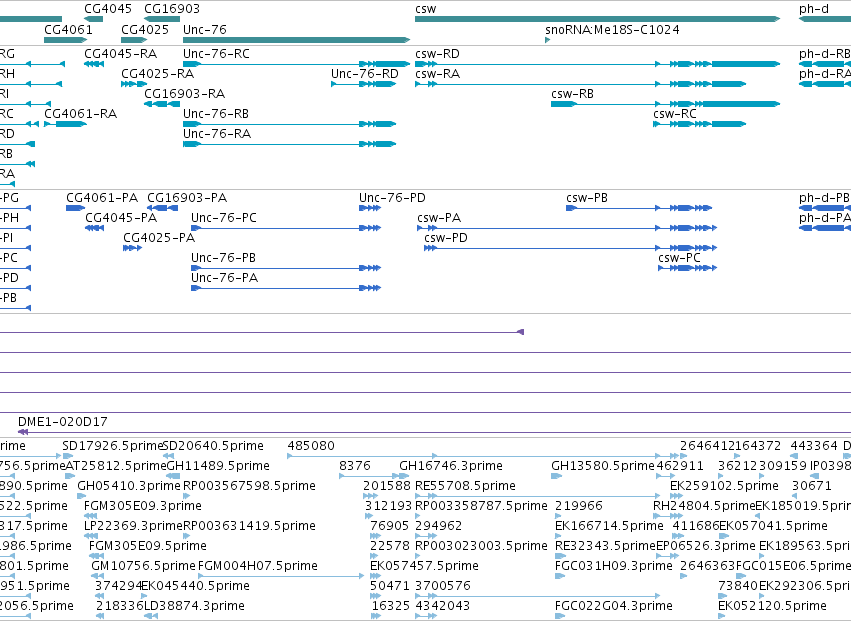Click the AT25812.5prime EST
The image size is (851, 621).
[x=70, y=476]
